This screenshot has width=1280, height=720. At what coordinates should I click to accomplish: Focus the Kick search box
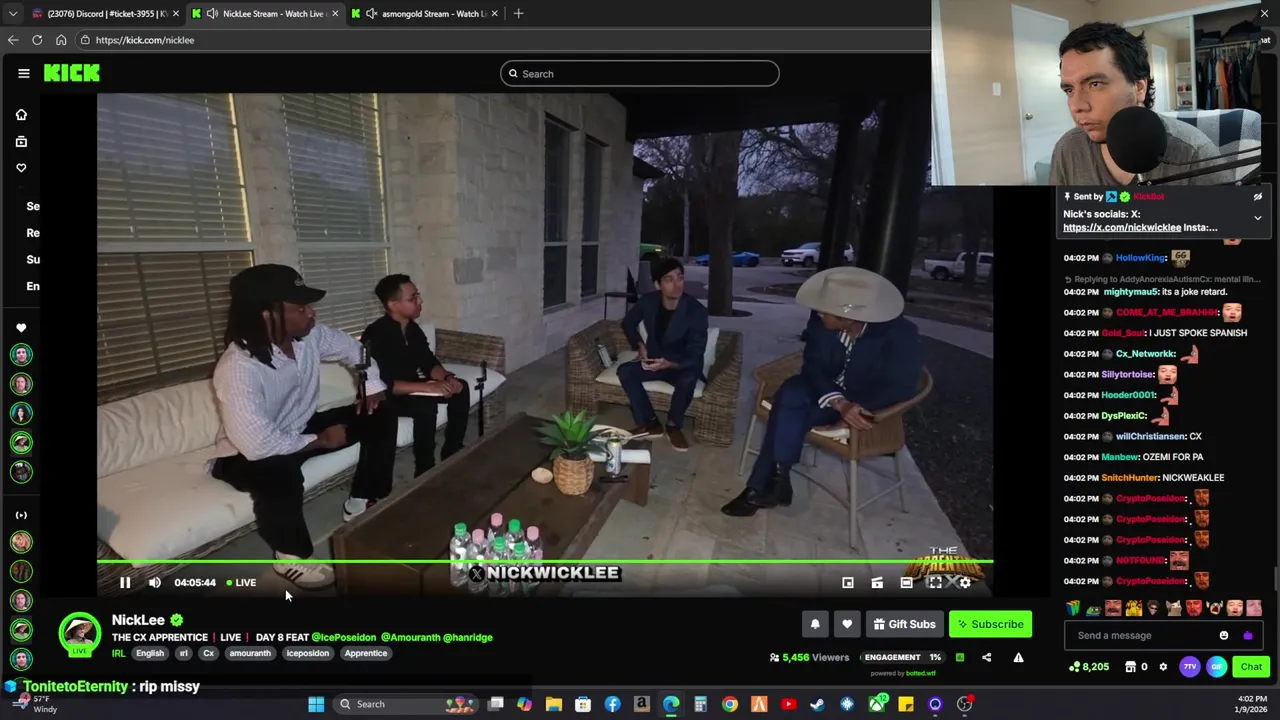pos(640,73)
